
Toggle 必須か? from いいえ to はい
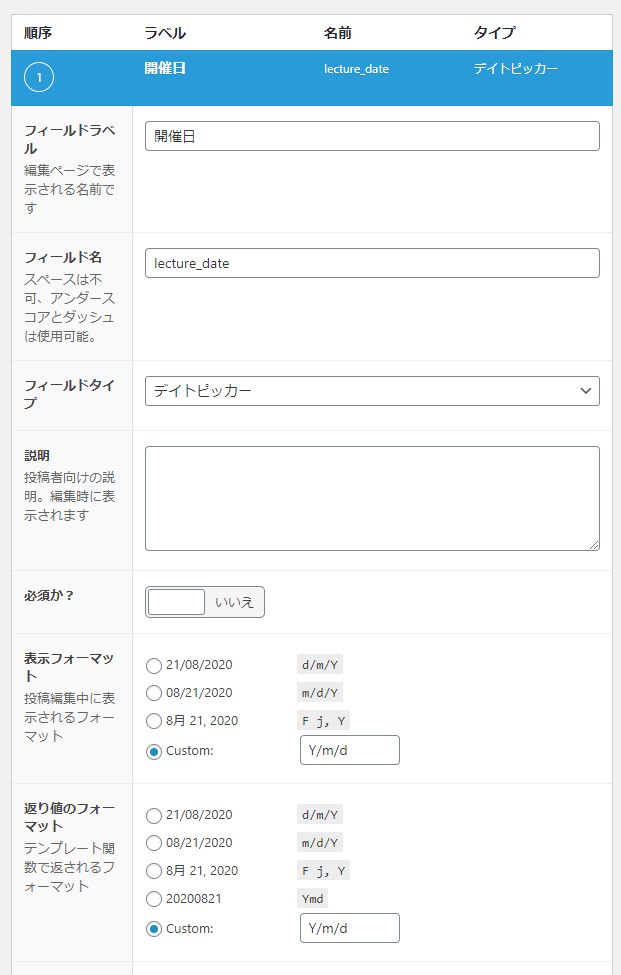[x=176, y=601]
